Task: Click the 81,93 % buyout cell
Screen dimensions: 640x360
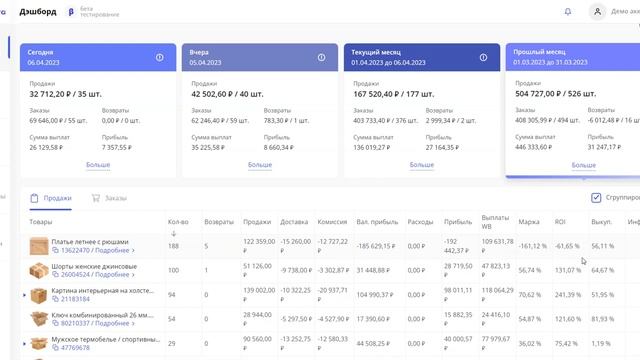Action: click(x=602, y=319)
